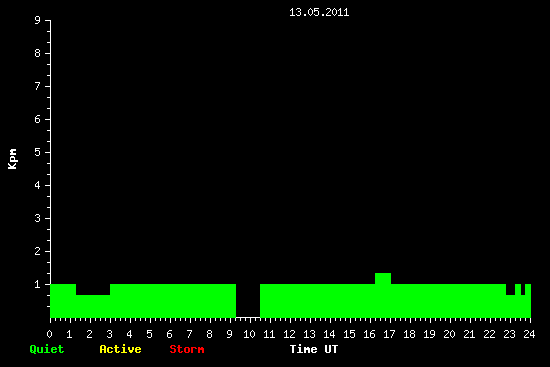550x367 pixels.
Task: Click the hour 6 tick label
Action: pyautogui.click(x=169, y=334)
